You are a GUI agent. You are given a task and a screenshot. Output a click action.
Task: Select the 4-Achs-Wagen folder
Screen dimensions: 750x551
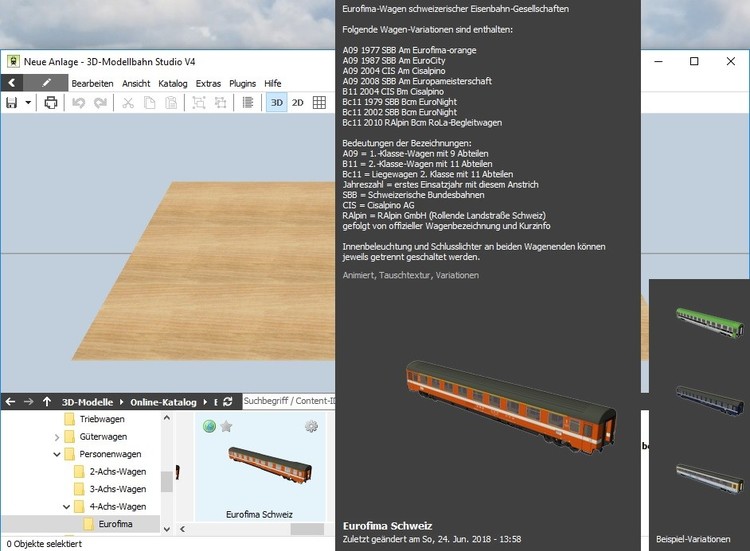click(118, 507)
